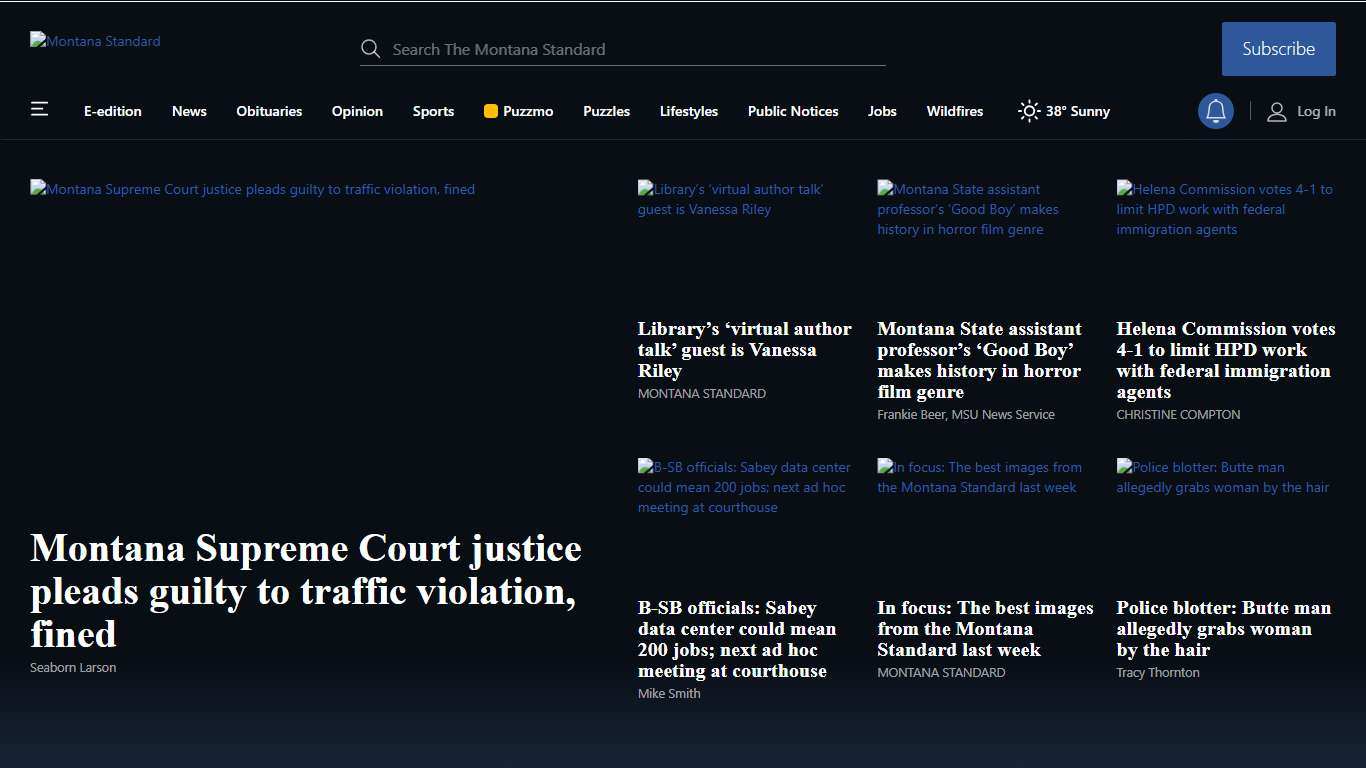Click the sunny weather icon showing 38°
The height and width of the screenshot is (768, 1366).
[1028, 111]
